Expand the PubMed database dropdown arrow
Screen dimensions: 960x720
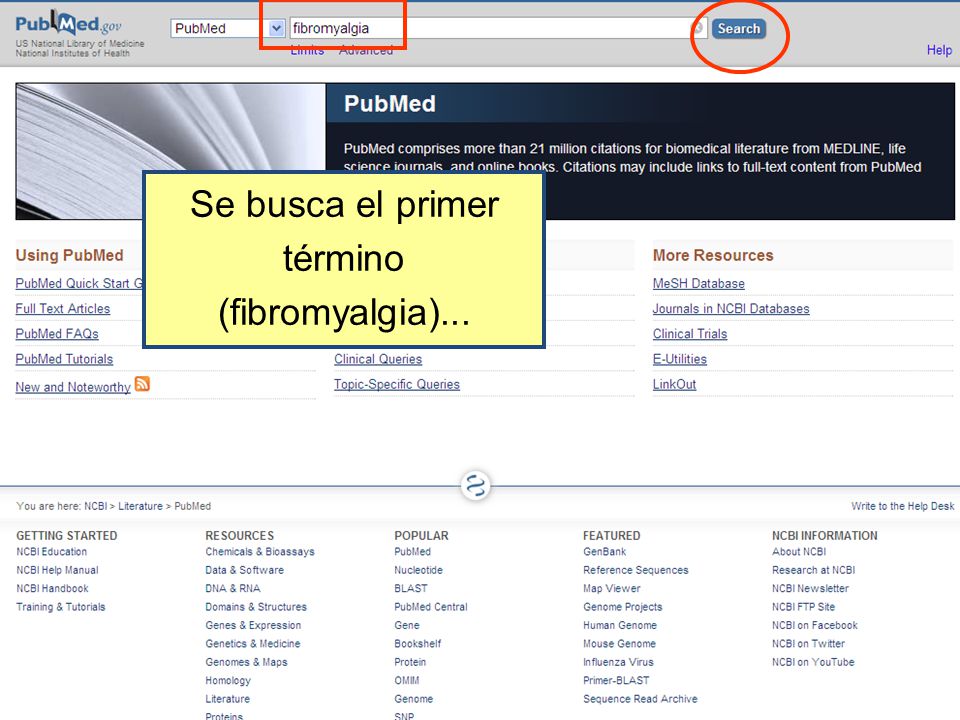[277, 28]
